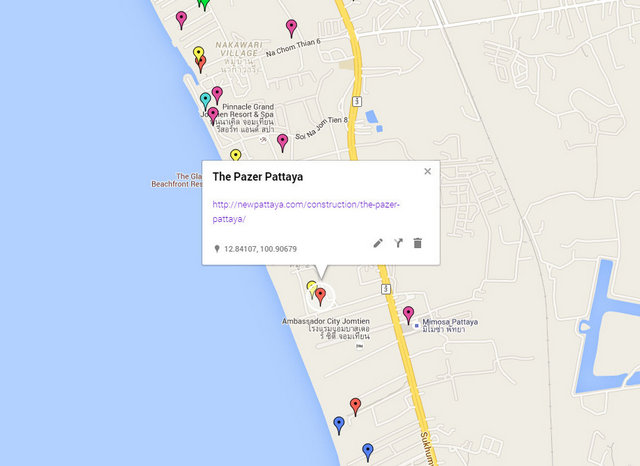Delete the marker using the trash icon
Image resolution: width=640 pixels, height=466 pixels.
[x=418, y=243]
